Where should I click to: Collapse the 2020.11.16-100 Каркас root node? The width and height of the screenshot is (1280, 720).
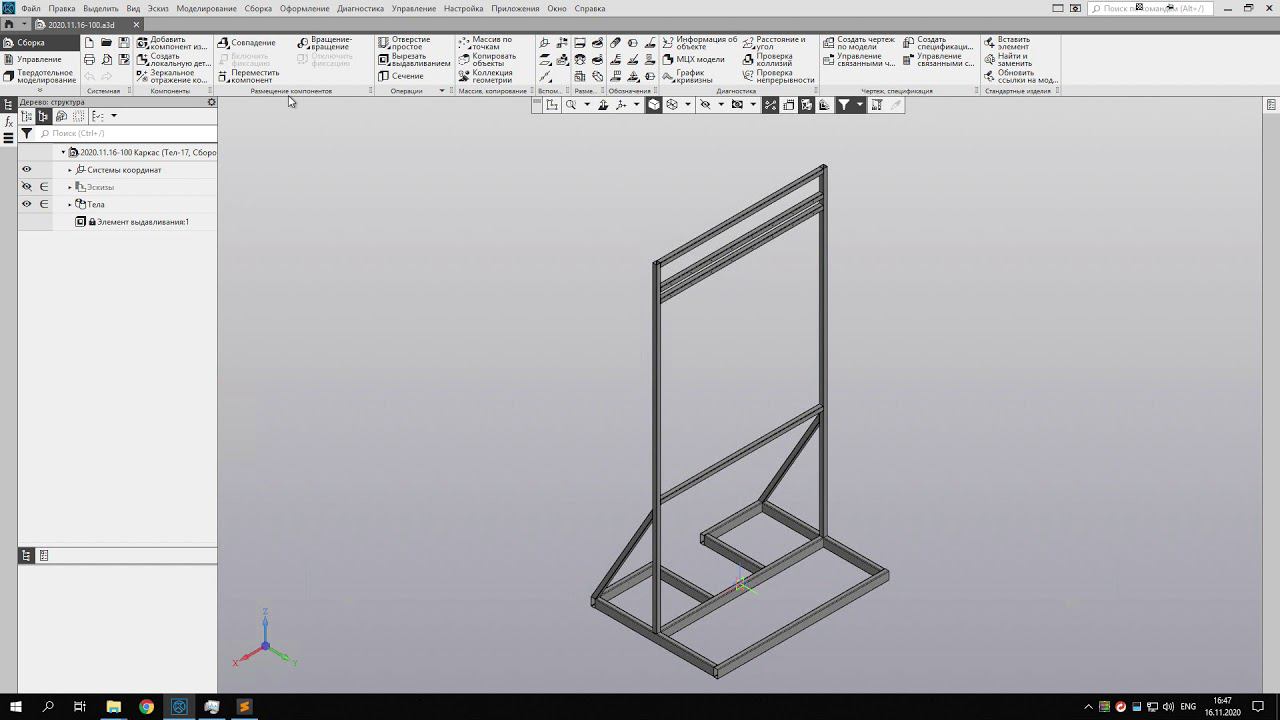point(63,153)
